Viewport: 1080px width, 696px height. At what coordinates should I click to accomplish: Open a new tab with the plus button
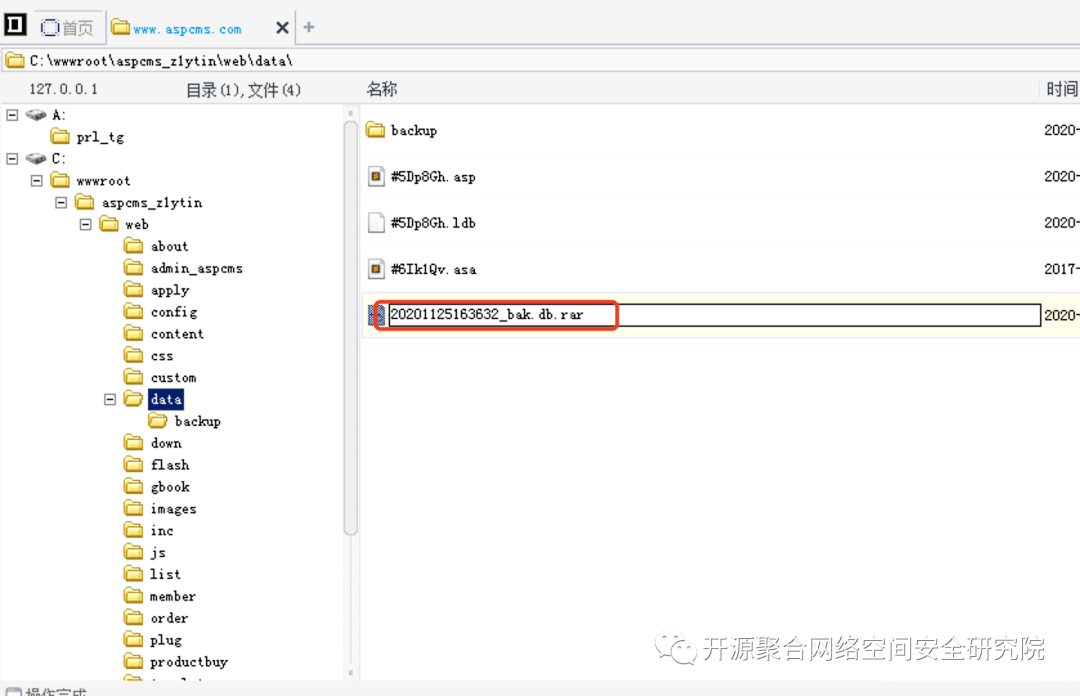click(309, 27)
